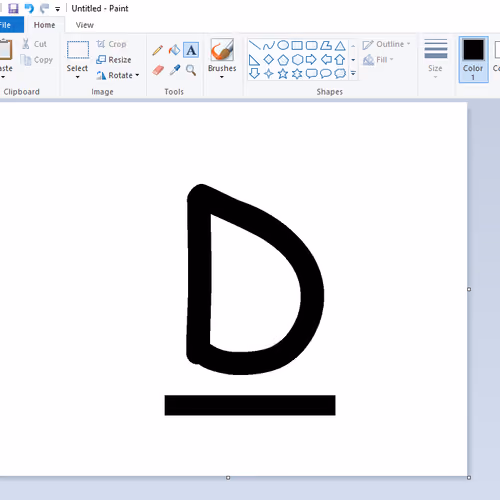The height and width of the screenshot is (500, 500).
Task: Choose the Five-point star shape
Action: click(x=283, y=73)
